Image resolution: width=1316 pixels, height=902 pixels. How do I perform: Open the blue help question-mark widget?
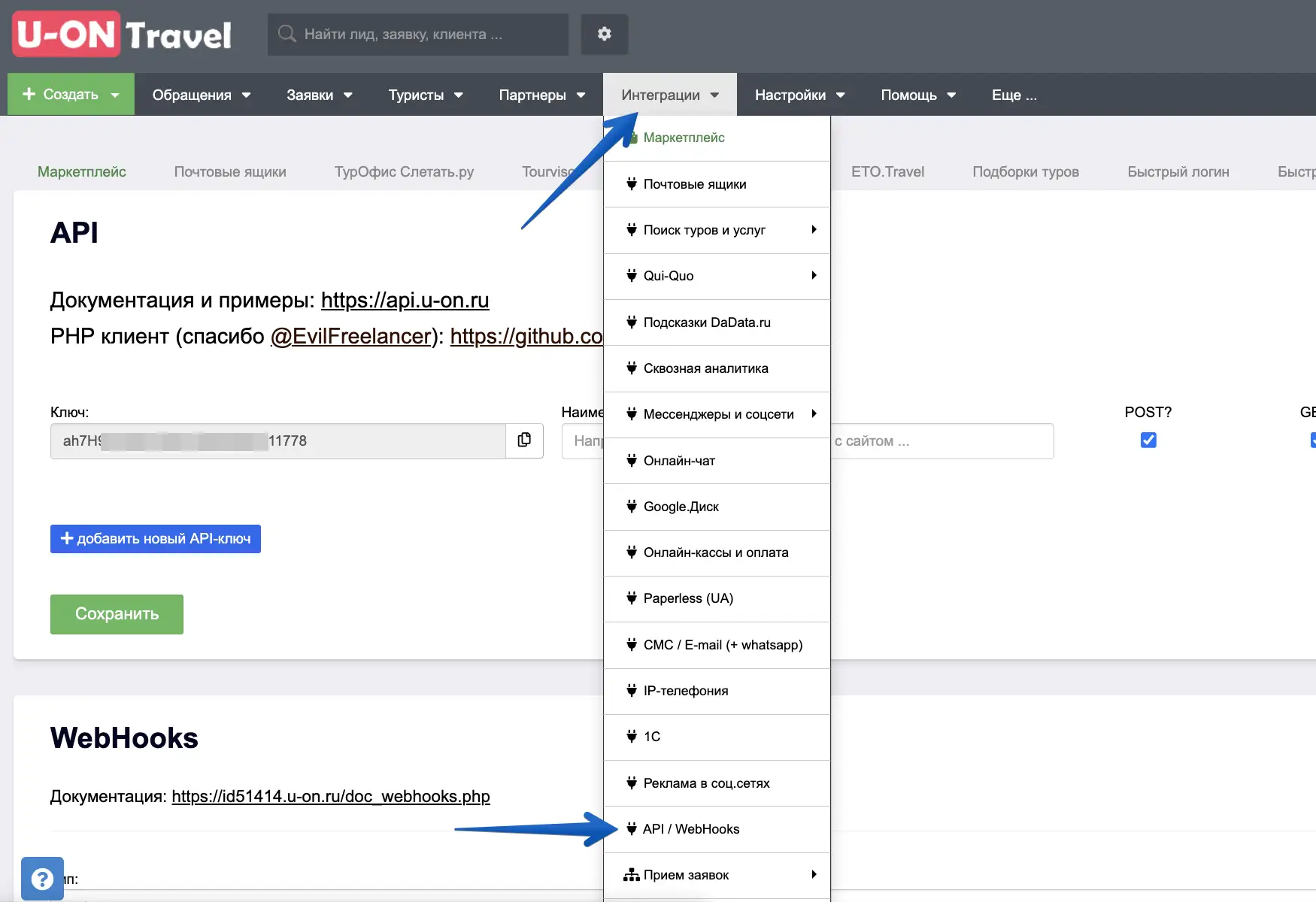pos(42,878)
